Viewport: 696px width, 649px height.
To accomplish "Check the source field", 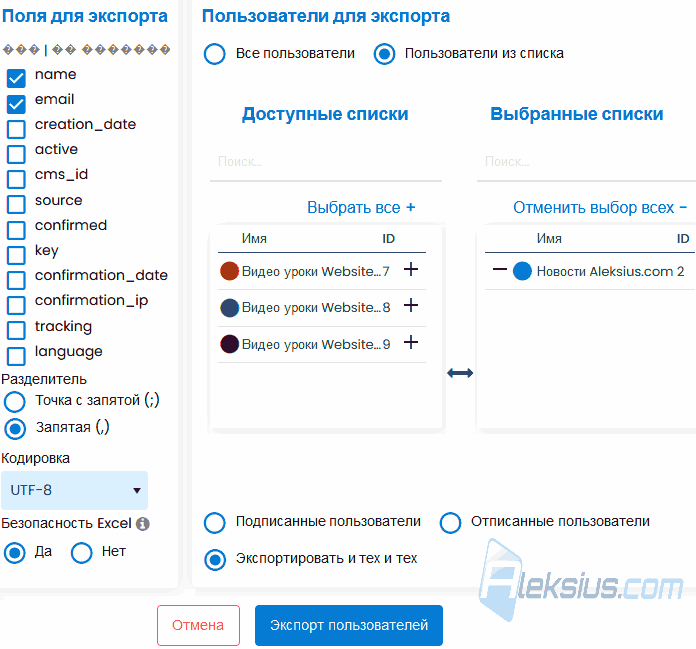I will tap(16, 204).
